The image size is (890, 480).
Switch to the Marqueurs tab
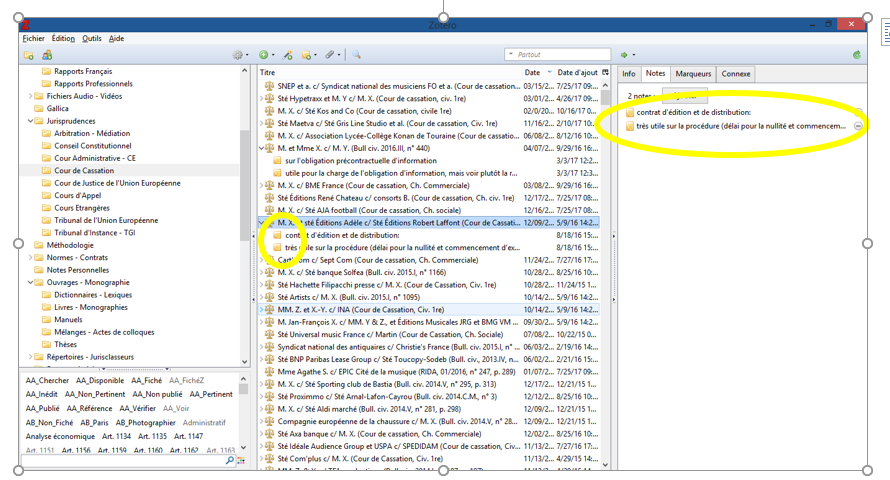693,73
